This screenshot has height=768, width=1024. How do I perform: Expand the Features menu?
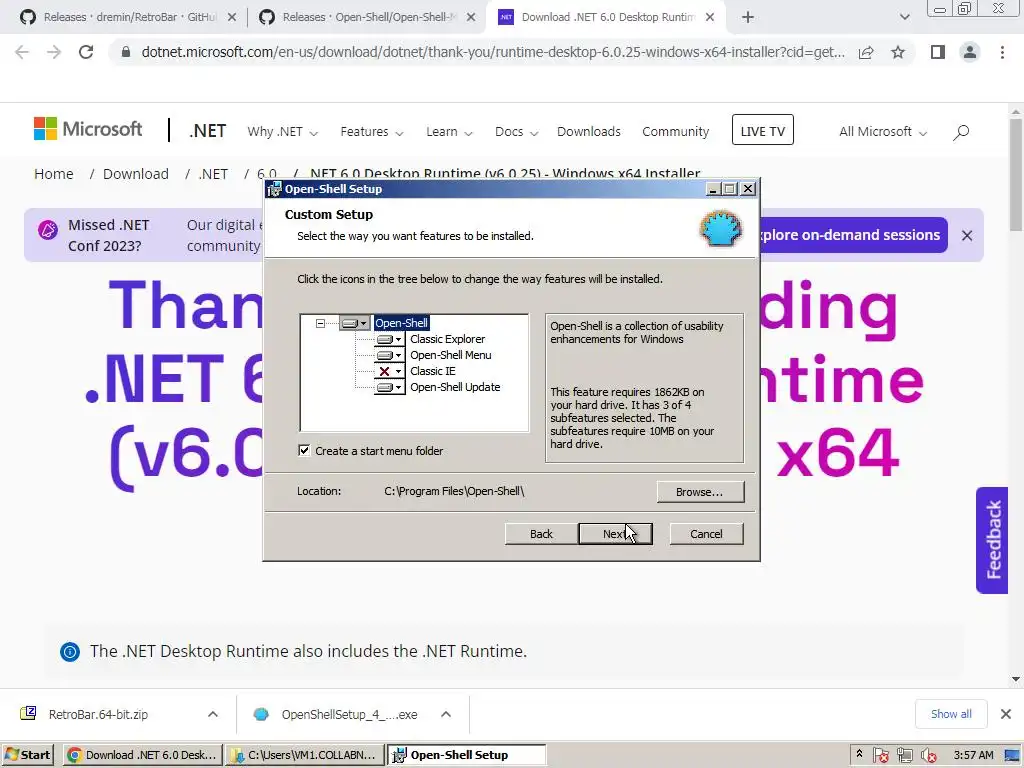click(372, 132)
